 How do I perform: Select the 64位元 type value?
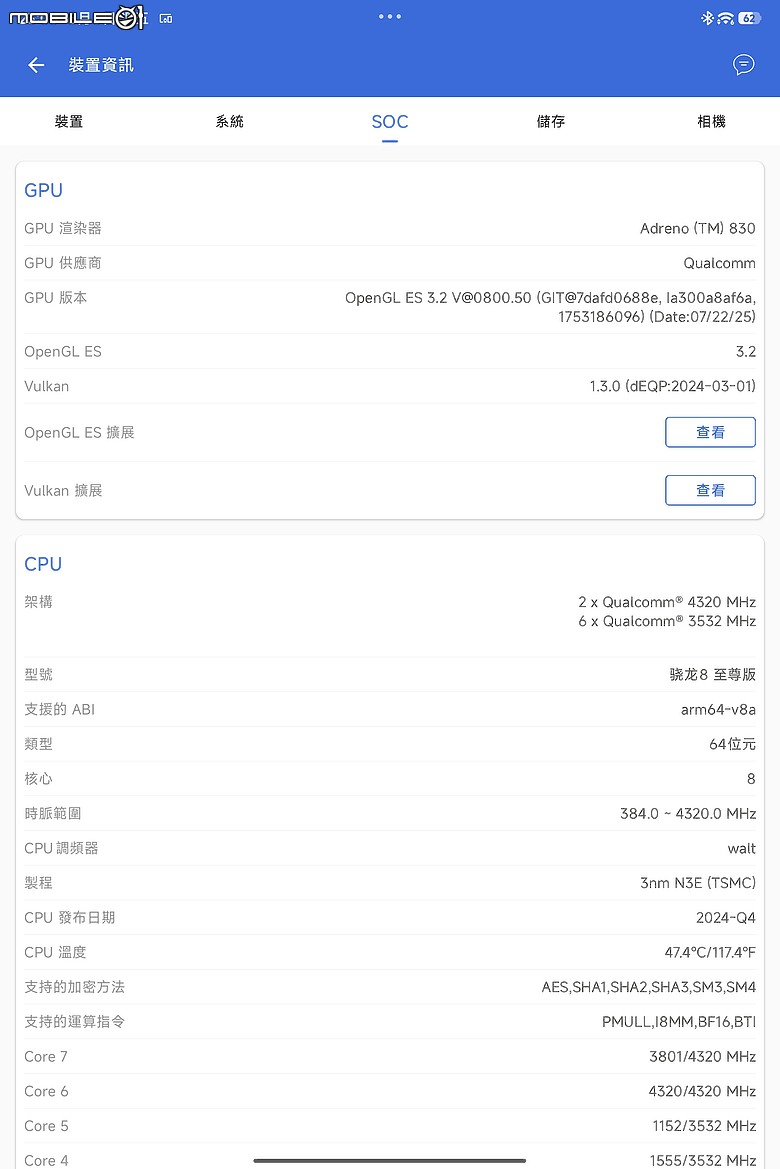click(732, 744)
